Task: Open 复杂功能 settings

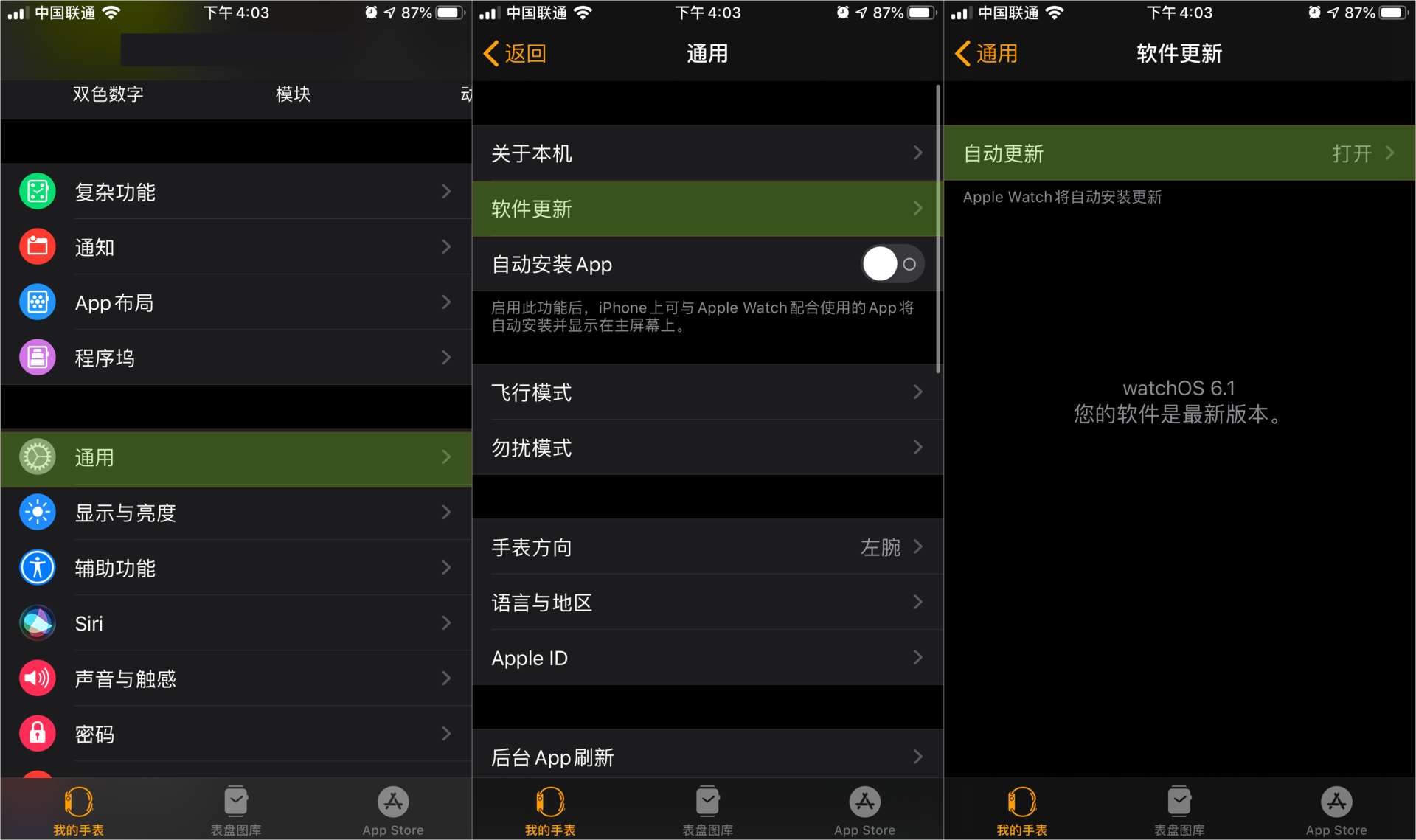Action: click(236, 191)
